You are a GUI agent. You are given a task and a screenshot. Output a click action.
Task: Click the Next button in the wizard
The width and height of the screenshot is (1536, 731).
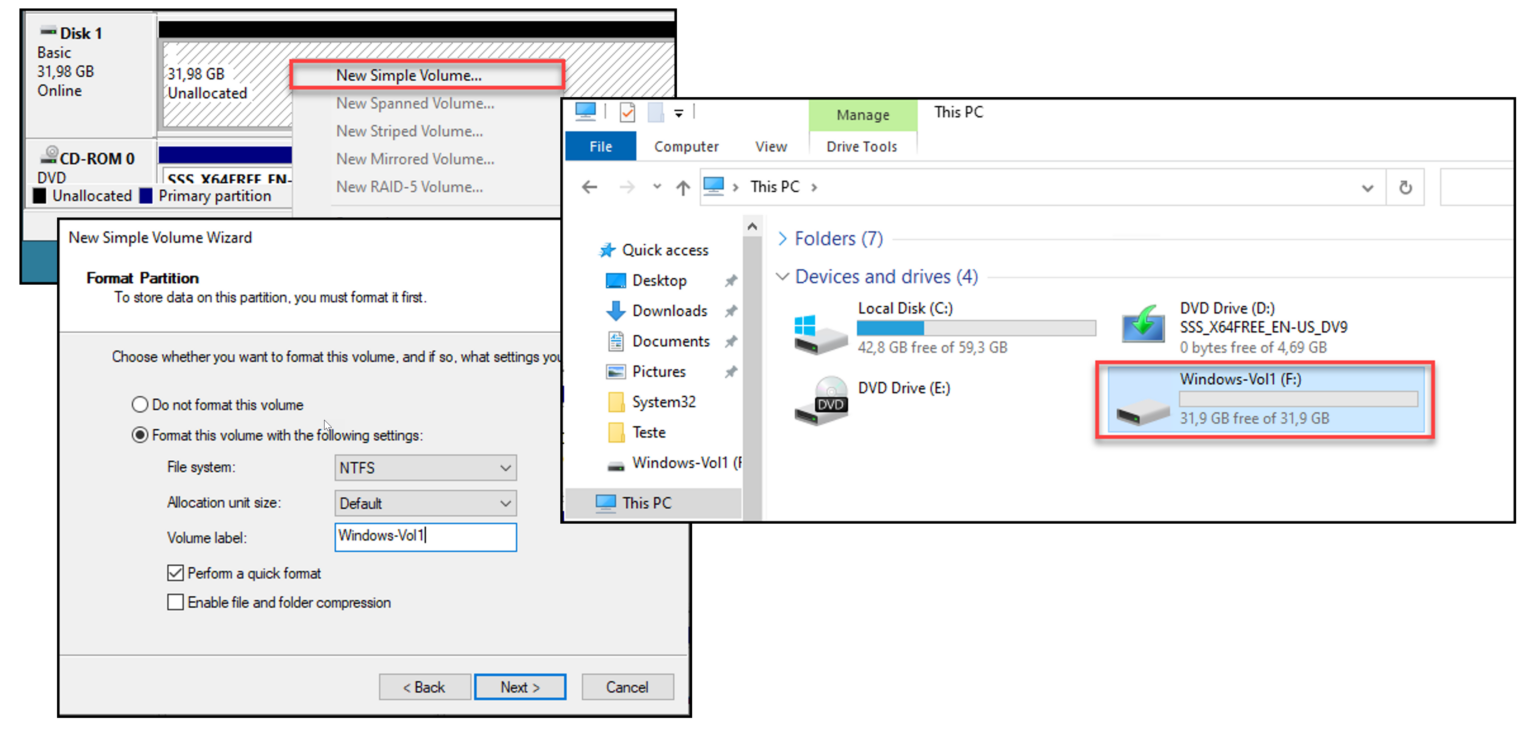click(520, 687)
